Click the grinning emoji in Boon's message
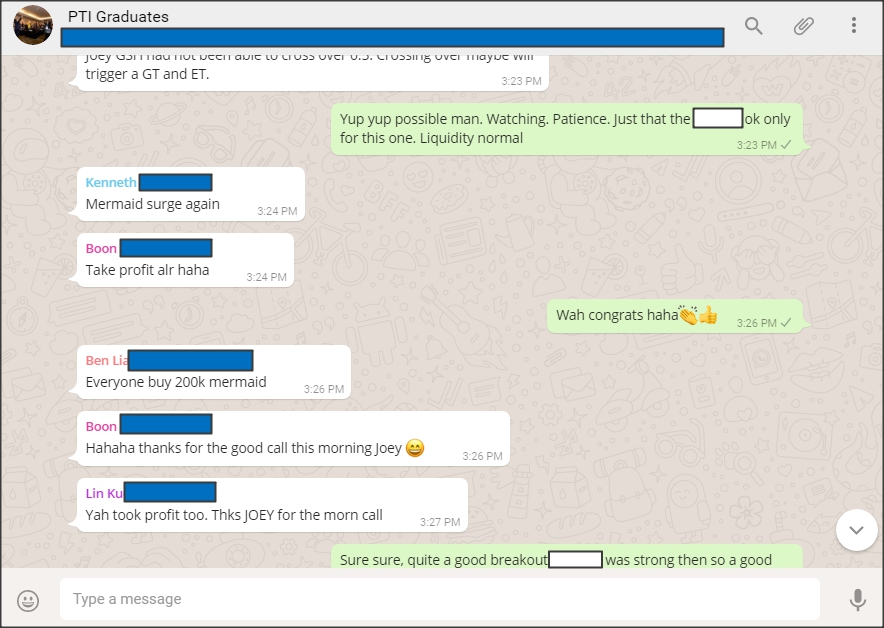The image size is (884, 628). 415,448
